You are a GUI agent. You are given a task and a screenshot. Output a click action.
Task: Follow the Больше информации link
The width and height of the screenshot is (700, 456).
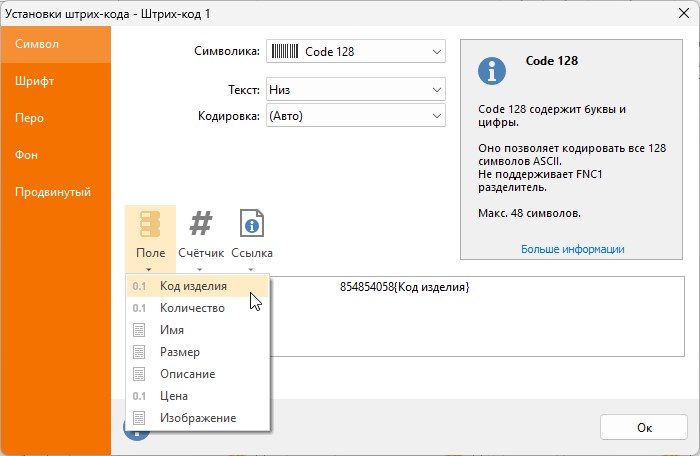tap(573, 249)
